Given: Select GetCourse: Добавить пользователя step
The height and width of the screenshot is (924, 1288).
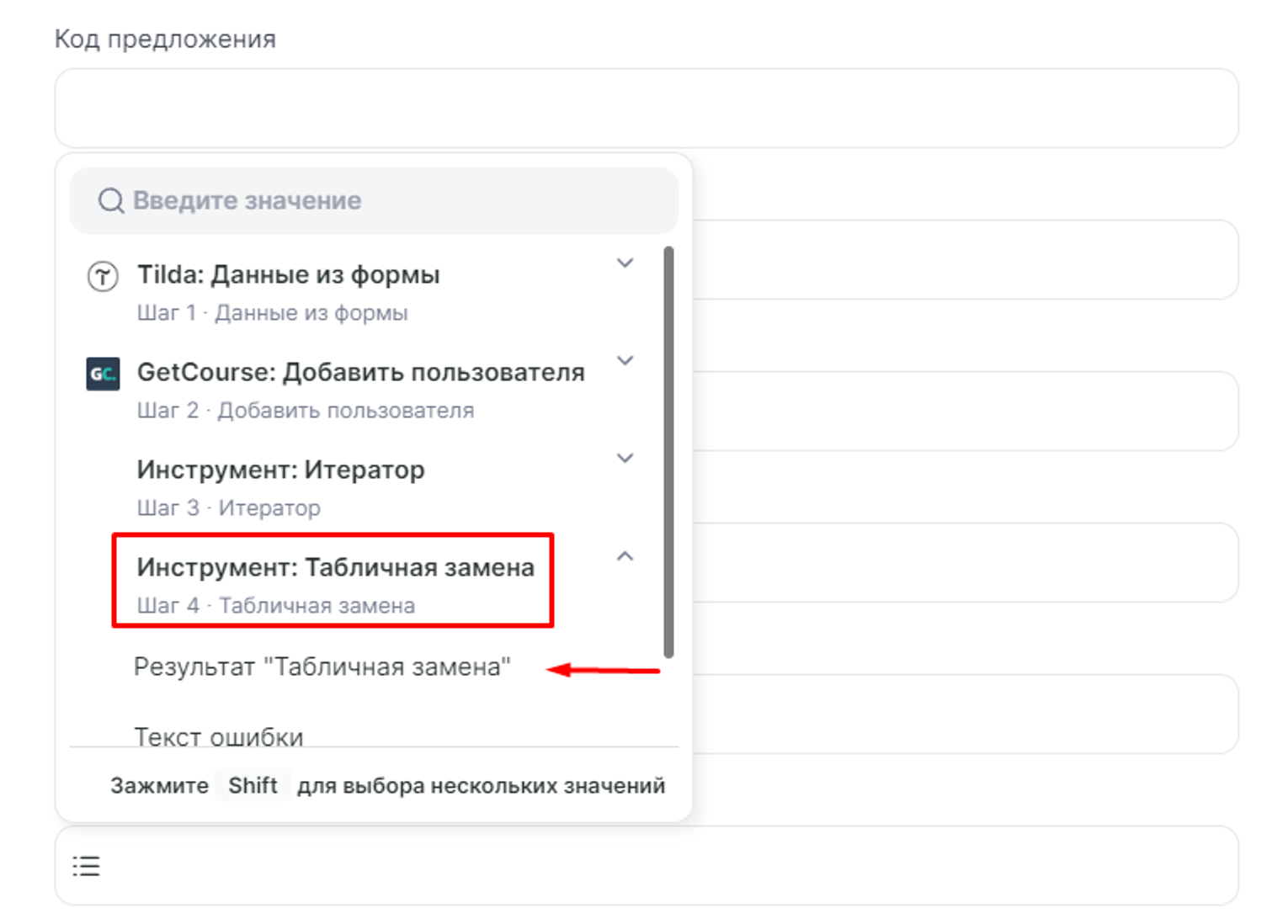Looking at the screenshot, I should pyautogui.click(x=360, y=373).
